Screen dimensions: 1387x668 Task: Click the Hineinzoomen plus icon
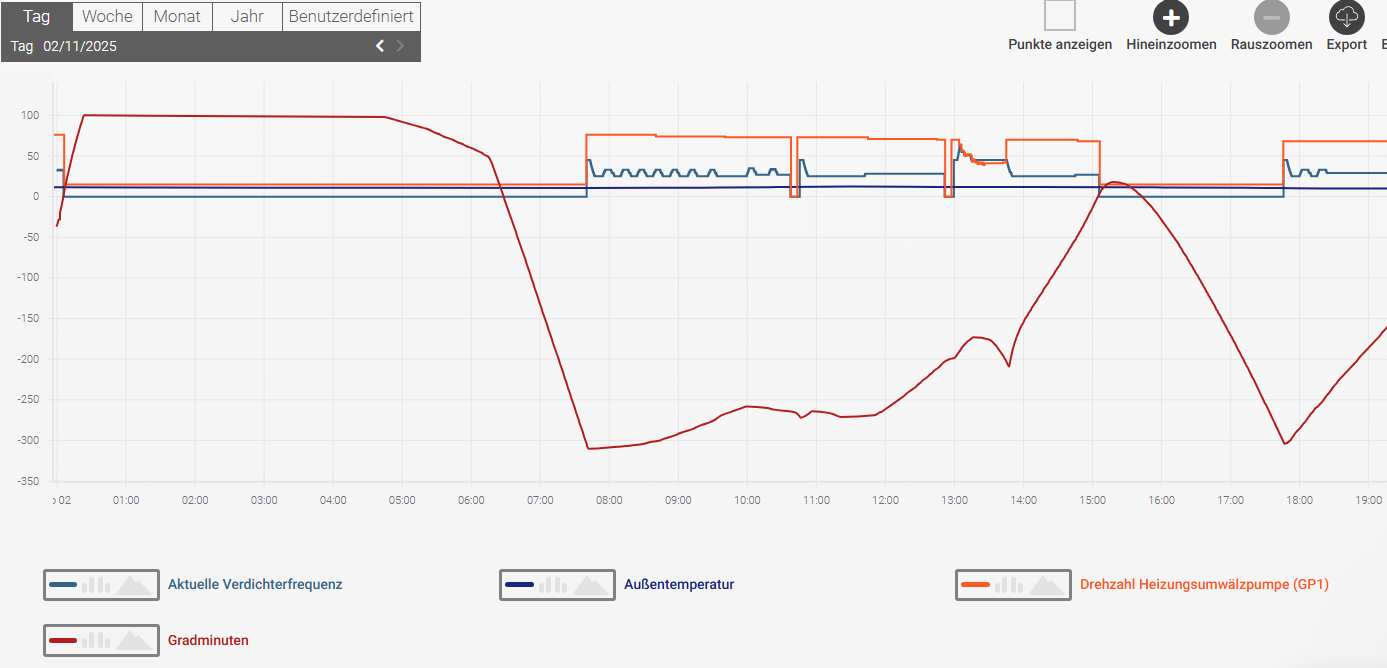point(1171,17)
